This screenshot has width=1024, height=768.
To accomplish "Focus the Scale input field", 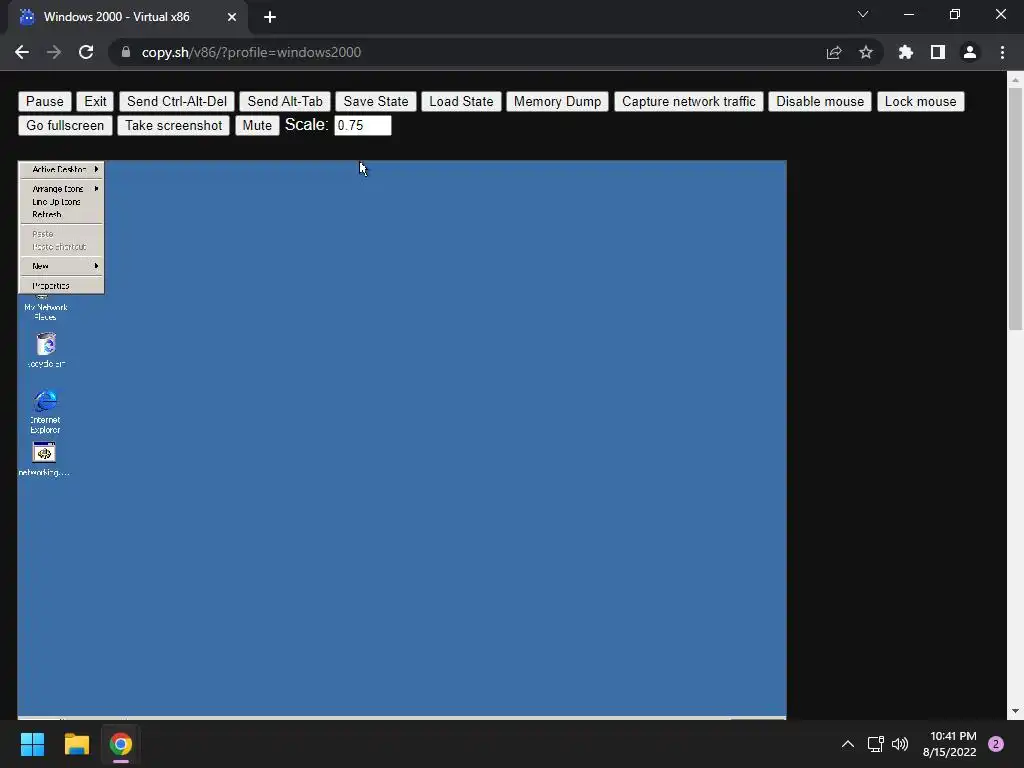I will coord(362,125).
